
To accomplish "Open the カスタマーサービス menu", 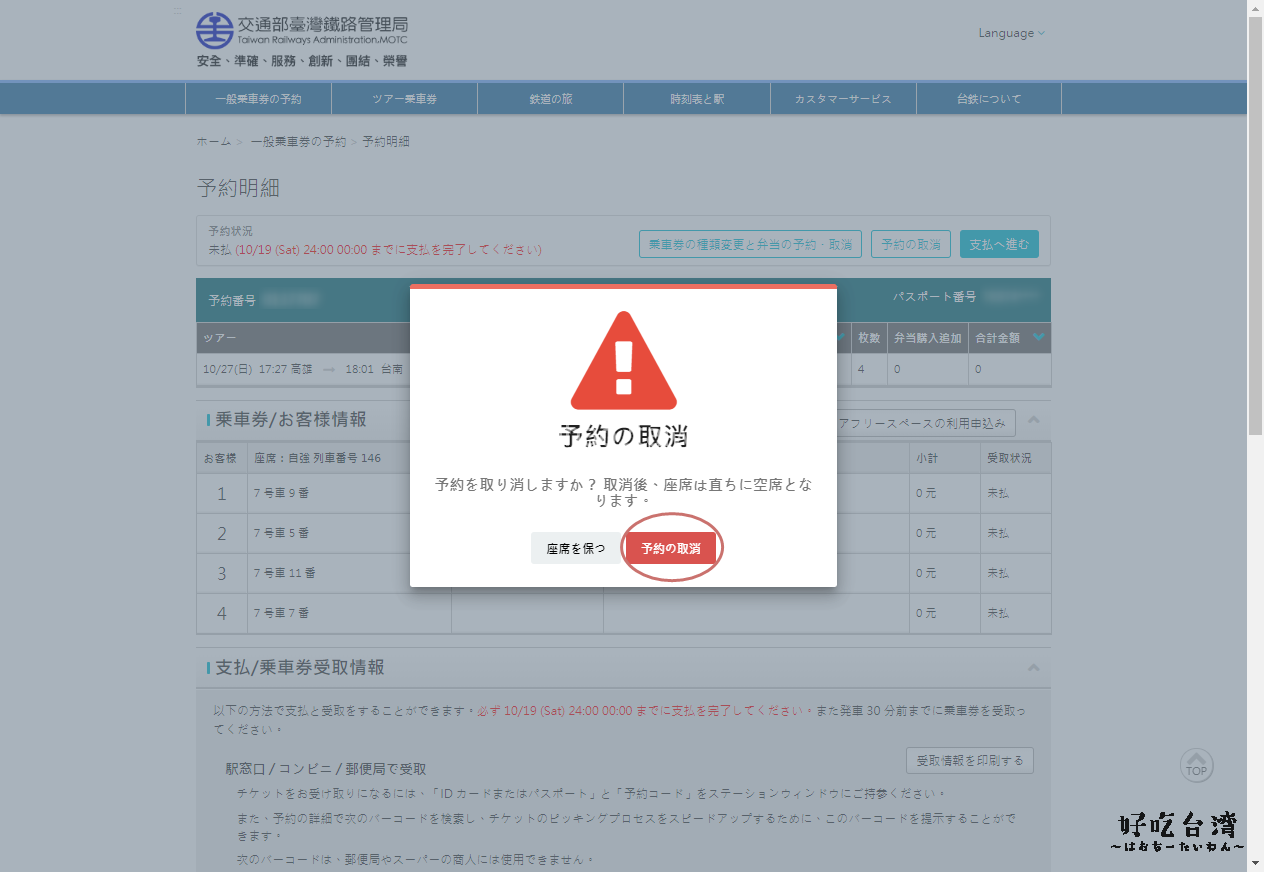I will [x=842, y=99].
